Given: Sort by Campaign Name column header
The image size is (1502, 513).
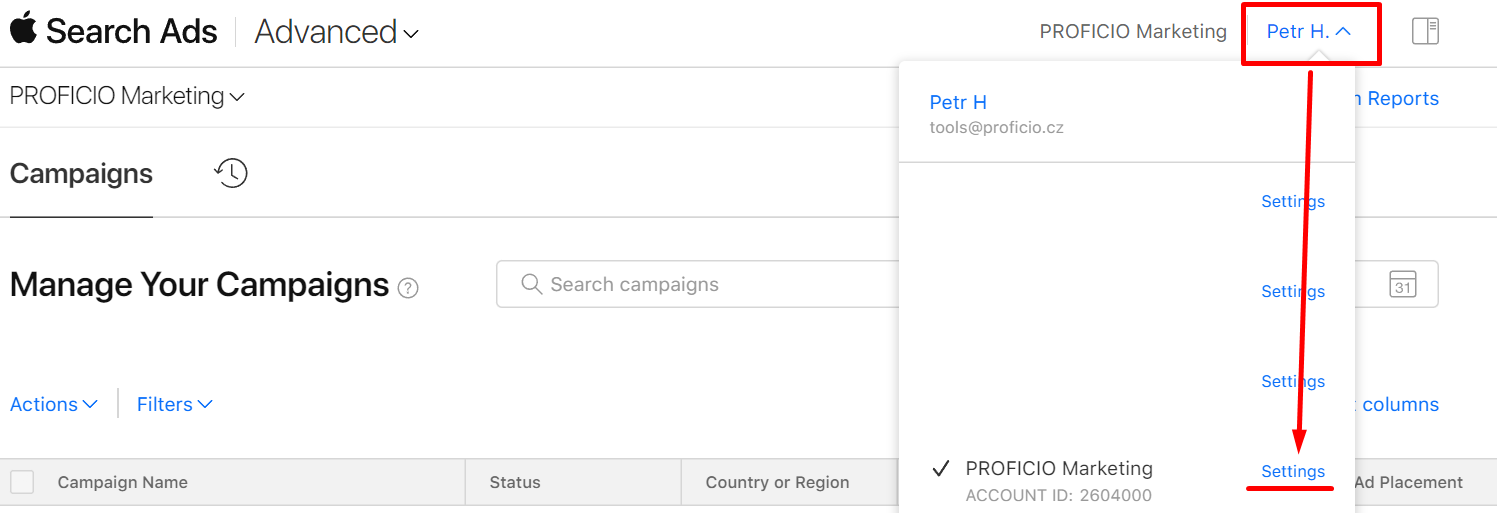Looking at the screenshot, I should point(123,482).
